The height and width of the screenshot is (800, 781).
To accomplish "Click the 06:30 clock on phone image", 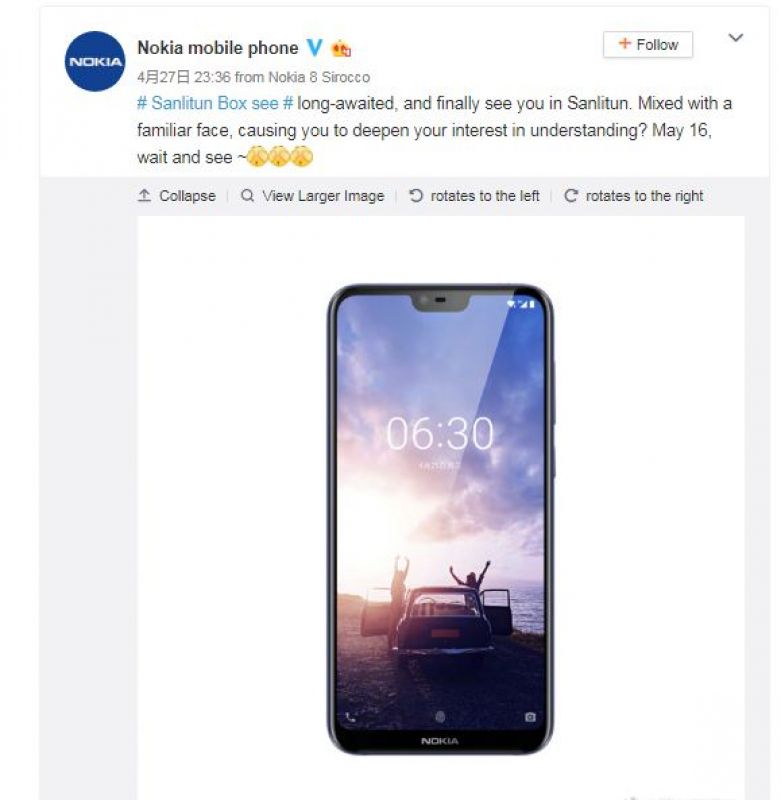I will pos(440,434).
